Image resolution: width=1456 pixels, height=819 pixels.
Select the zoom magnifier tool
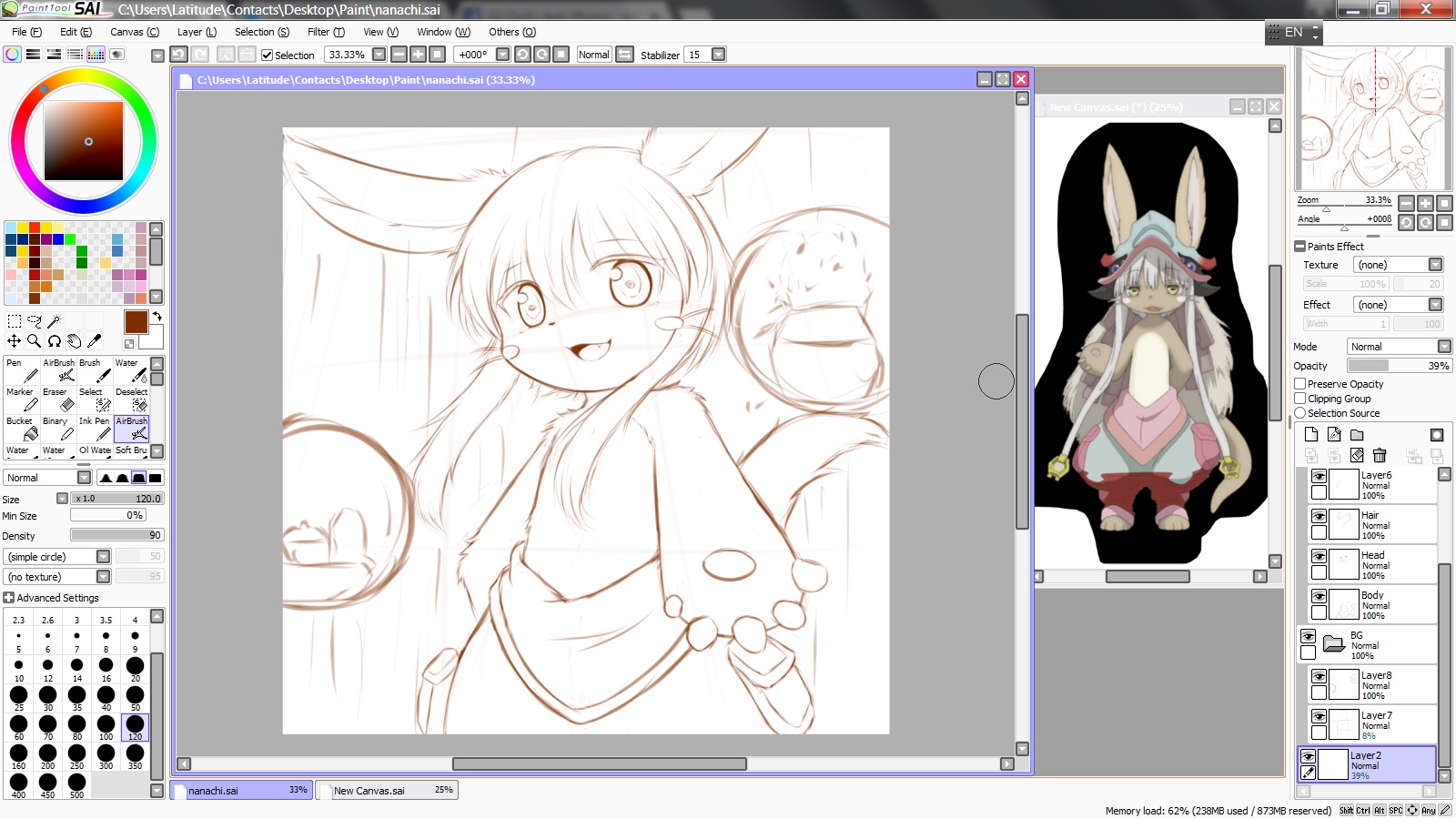point(34,341)
